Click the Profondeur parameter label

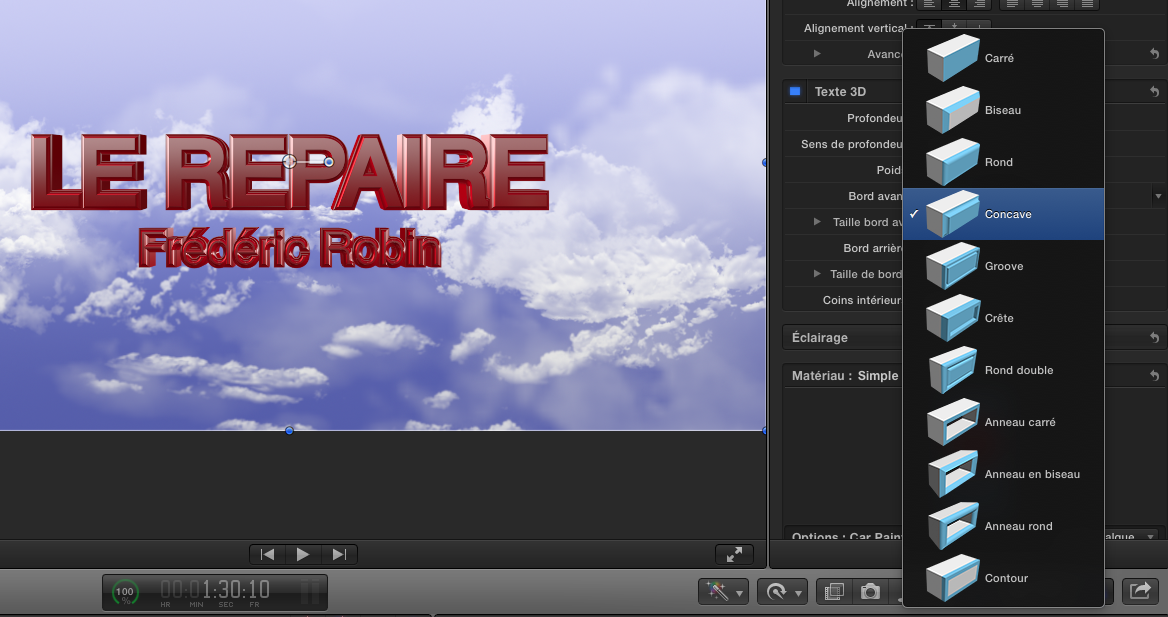click(875, 118)
